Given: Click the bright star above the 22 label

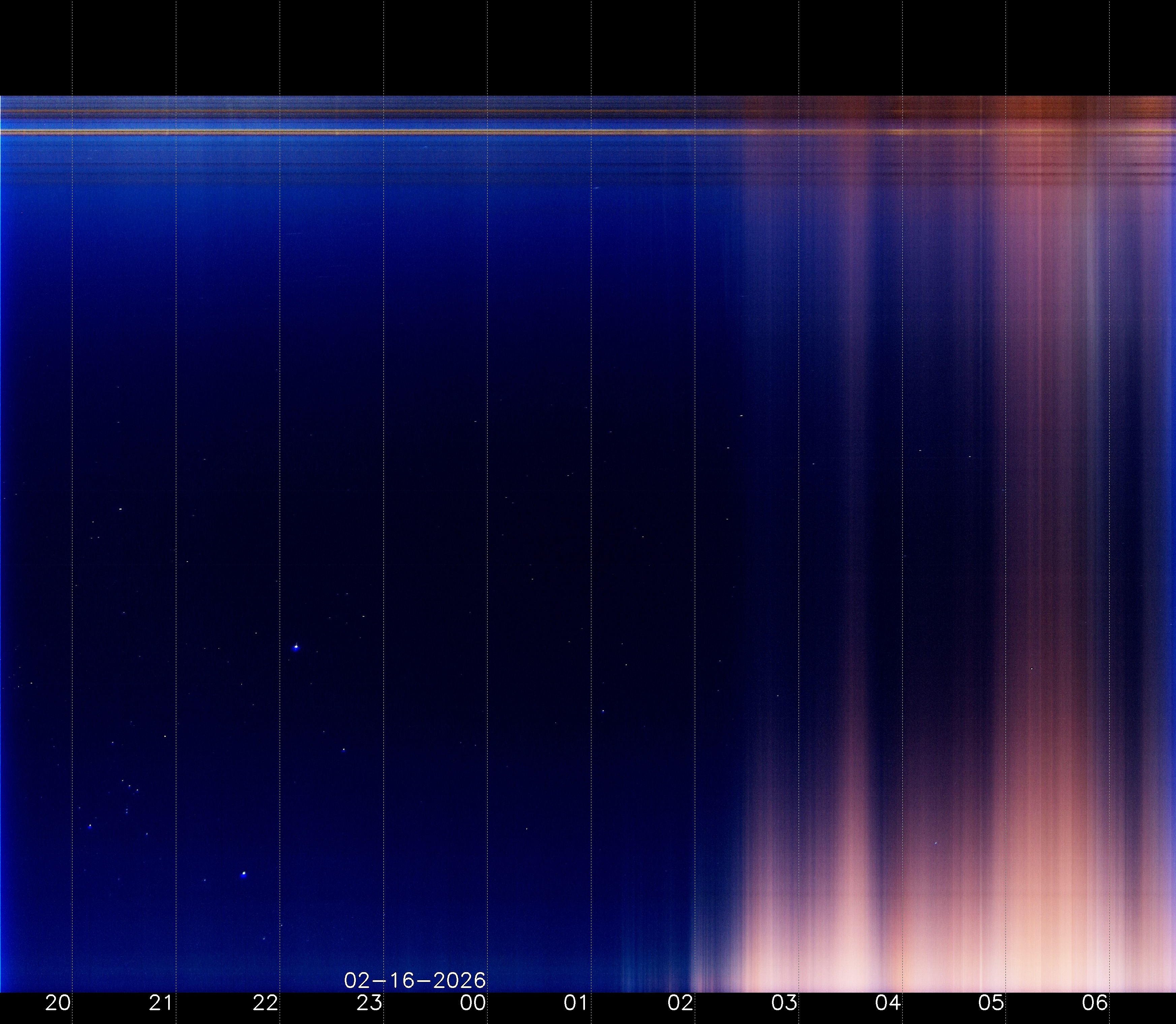Looking at the screenshot, I should click(x=244, y=874).
